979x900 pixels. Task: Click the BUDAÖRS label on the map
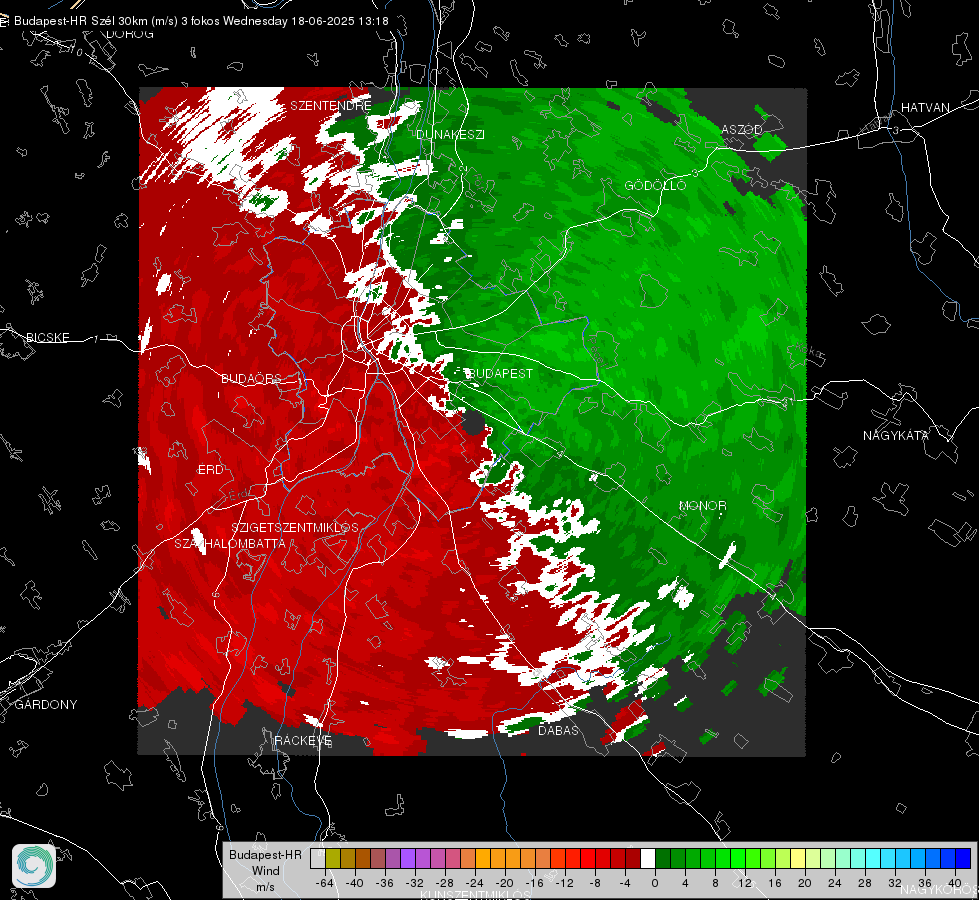coord(251,378)
